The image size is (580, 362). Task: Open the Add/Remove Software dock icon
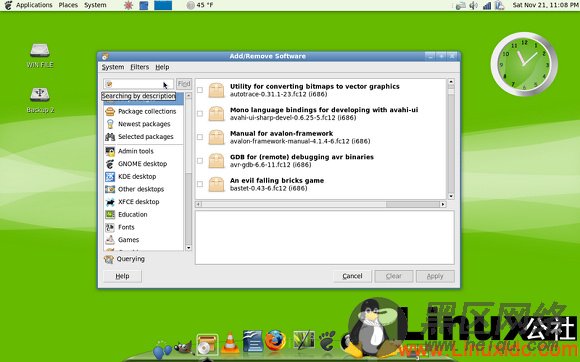tap(207, 345)
